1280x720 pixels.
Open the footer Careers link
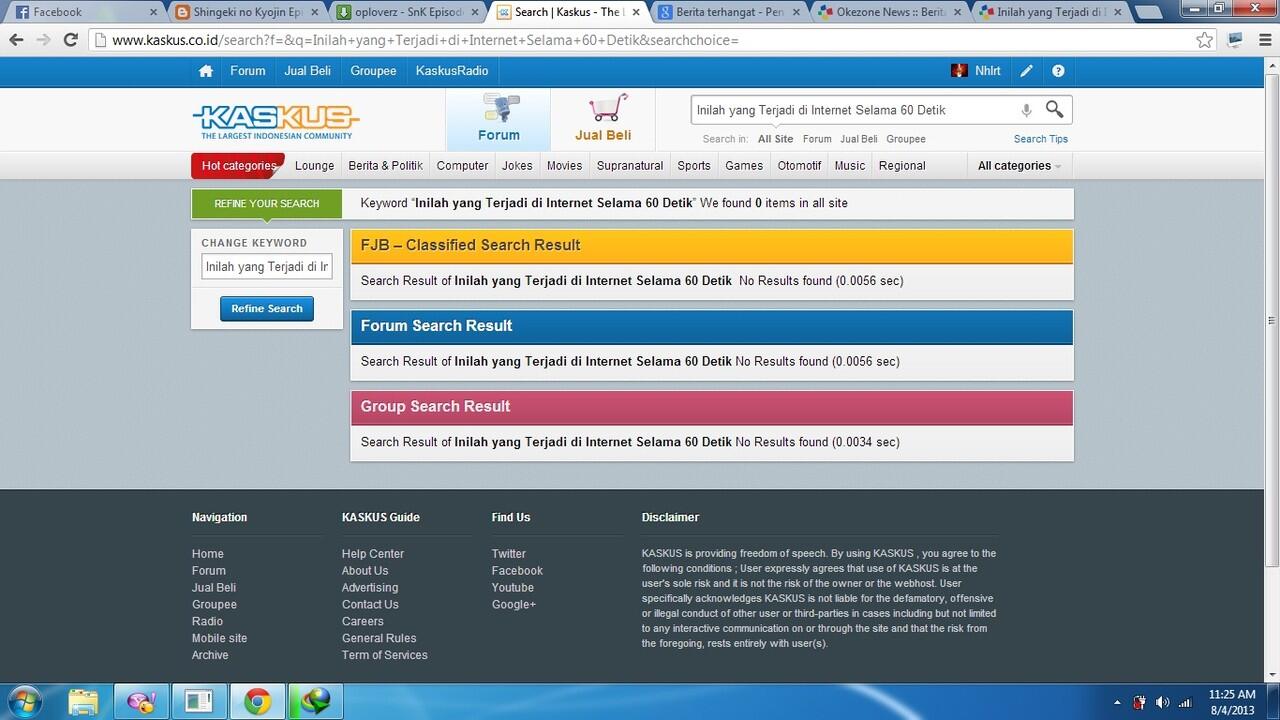[363, 621]
